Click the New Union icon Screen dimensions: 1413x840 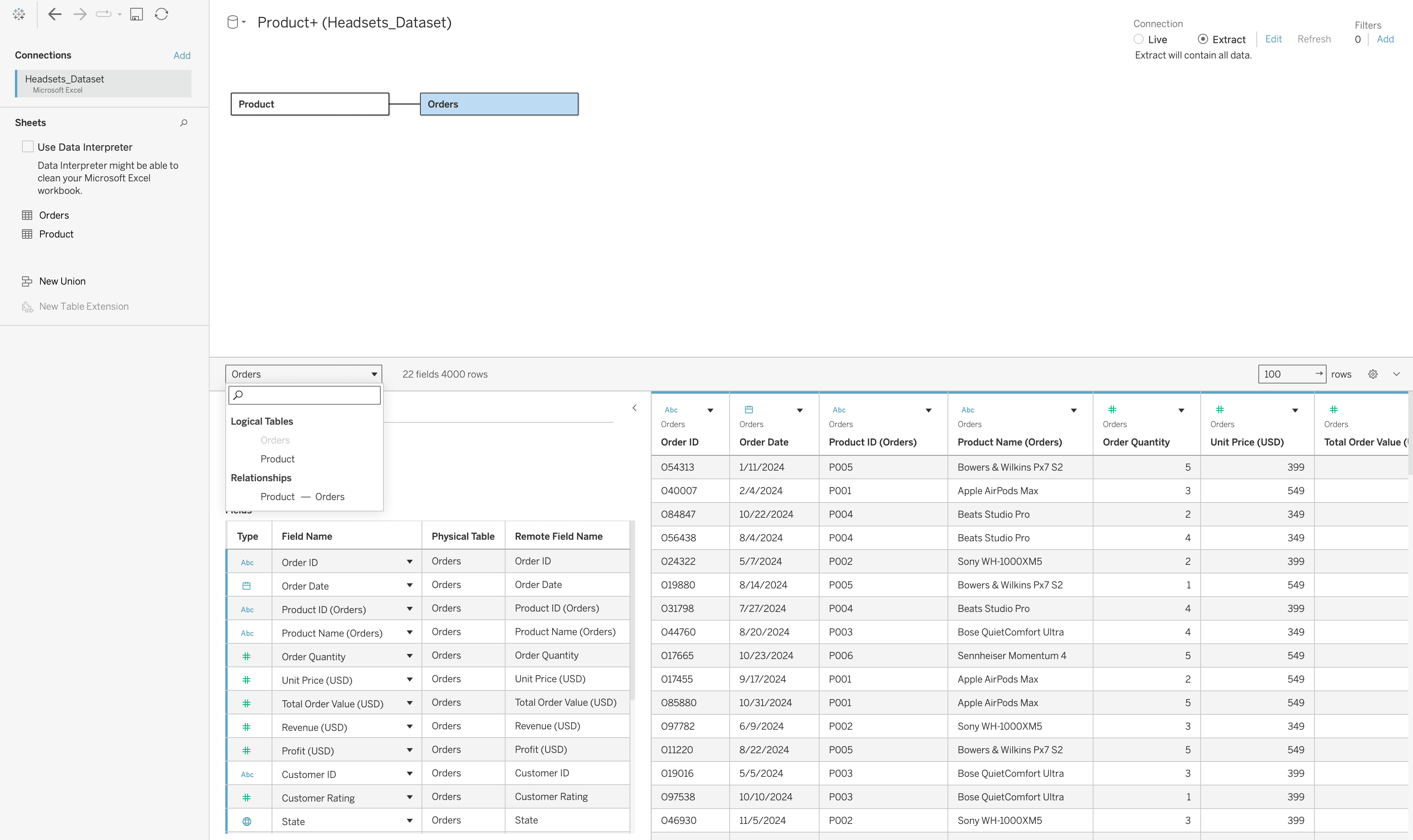[x=27, y=281]
